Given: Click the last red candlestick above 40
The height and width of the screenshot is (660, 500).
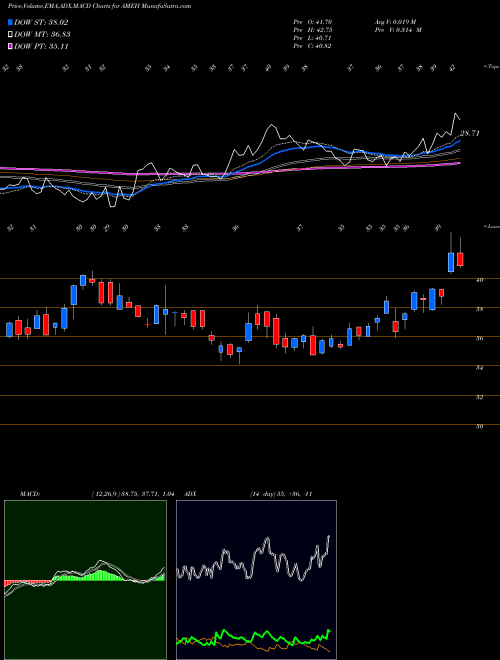Looking at the screenshot, I should coord(460,259).
